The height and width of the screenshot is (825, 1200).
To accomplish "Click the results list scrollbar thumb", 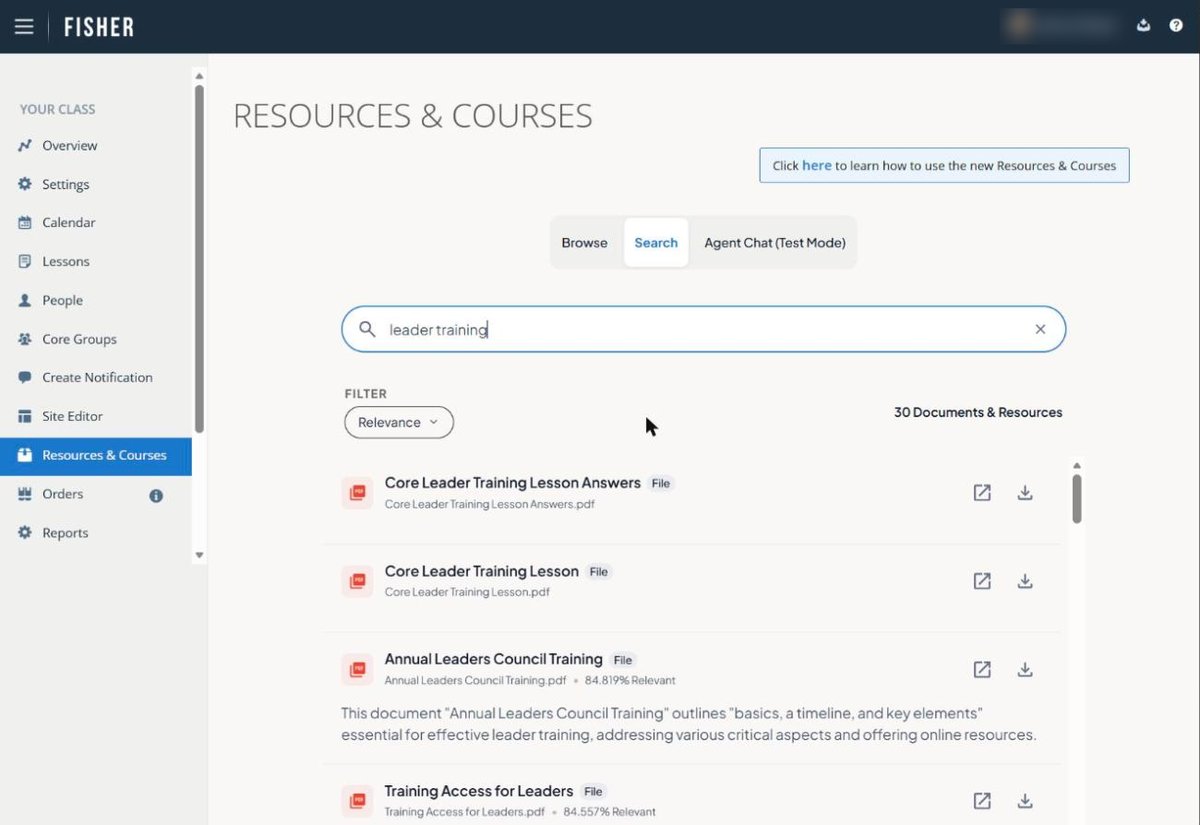I will tap(1077, 498).
